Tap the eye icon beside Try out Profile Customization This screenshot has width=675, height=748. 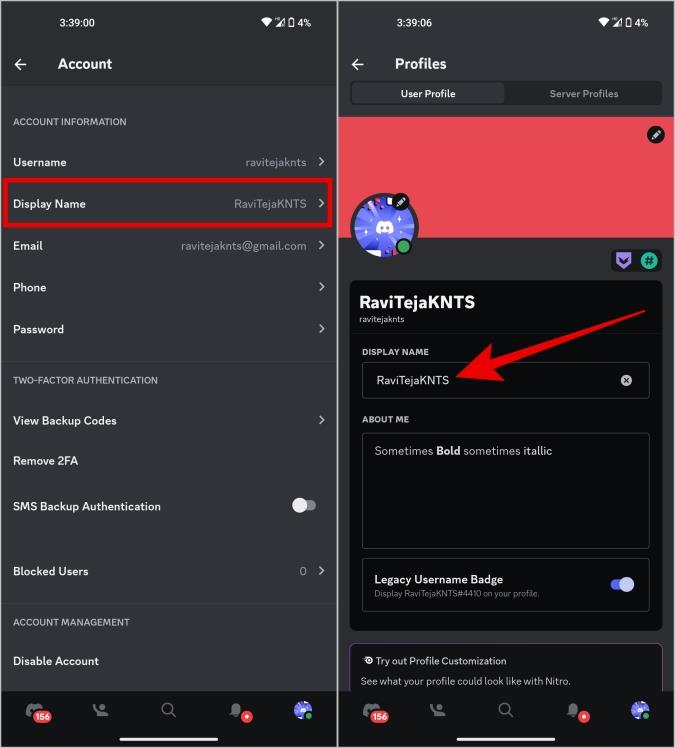point(368,661)
